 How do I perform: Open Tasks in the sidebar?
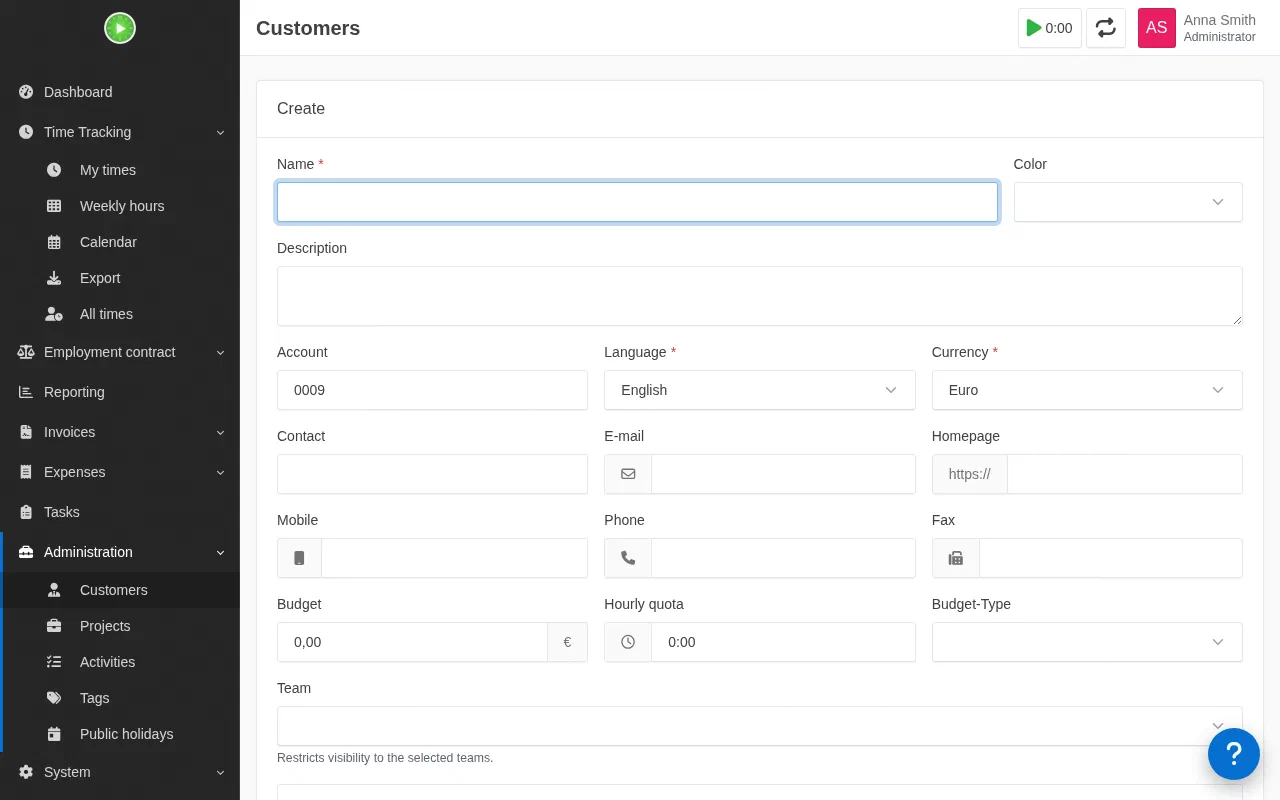coord(120,512)
